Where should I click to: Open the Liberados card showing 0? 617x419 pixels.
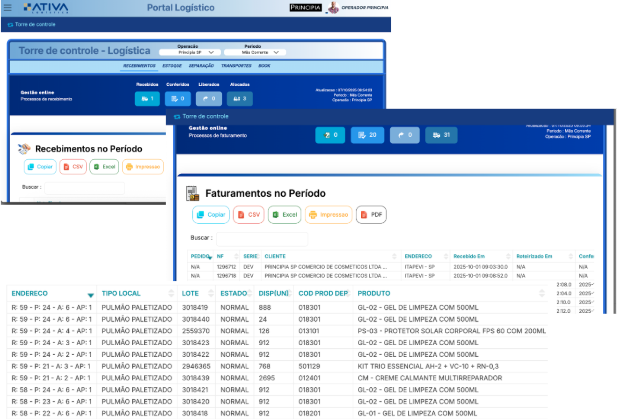tap(209, 99)
